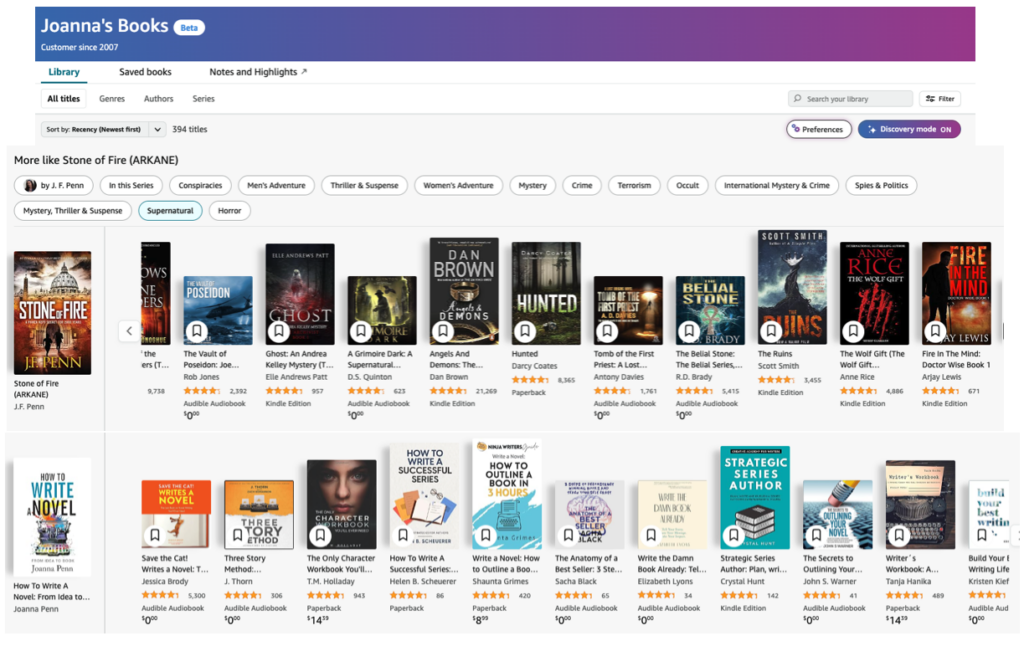Bookmark Tomb of the First Priest
This screenshot has width=1024, height=646.
(607, 331)
